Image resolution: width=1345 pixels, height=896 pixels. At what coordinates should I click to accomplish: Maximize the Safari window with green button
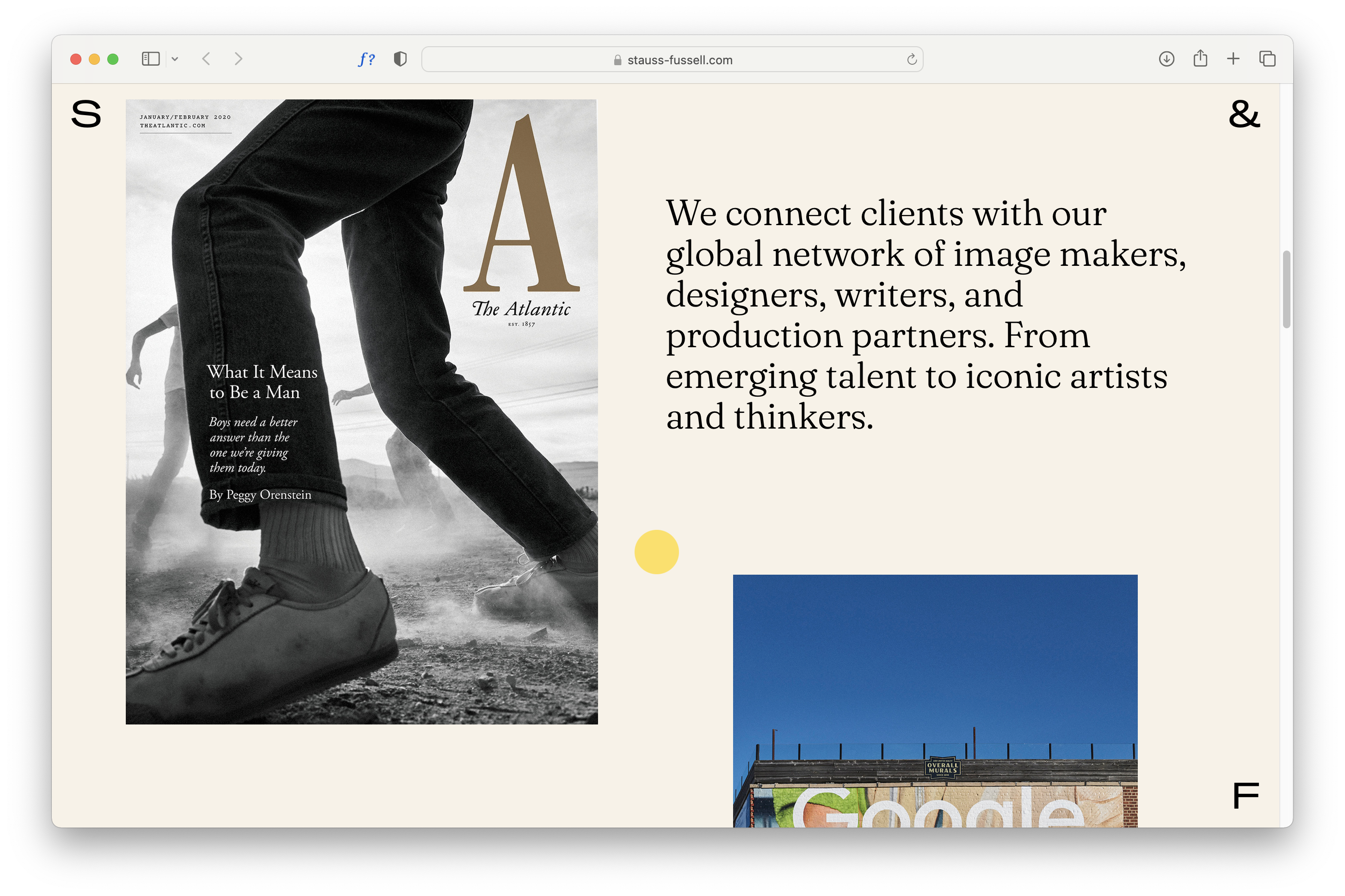113,59
